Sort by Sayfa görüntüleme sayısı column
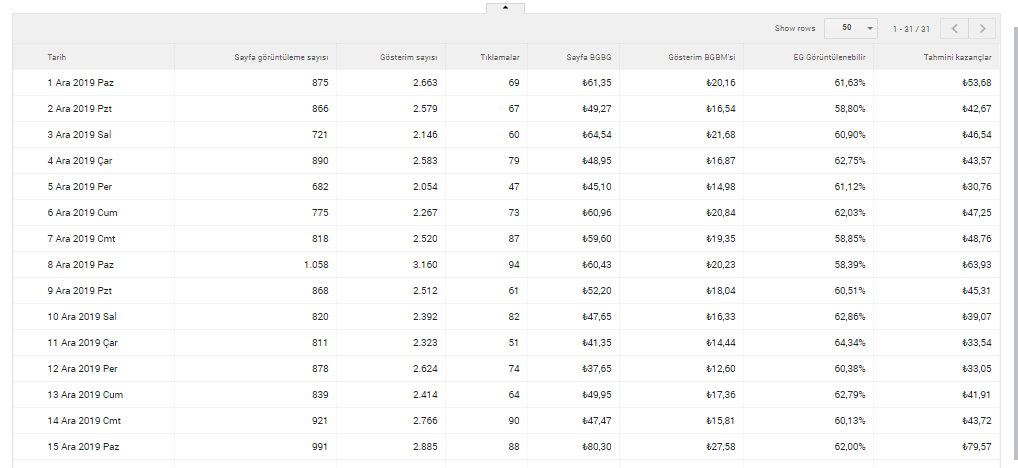The width and height of the screenshot is (1018, 468). pos(281,57)
